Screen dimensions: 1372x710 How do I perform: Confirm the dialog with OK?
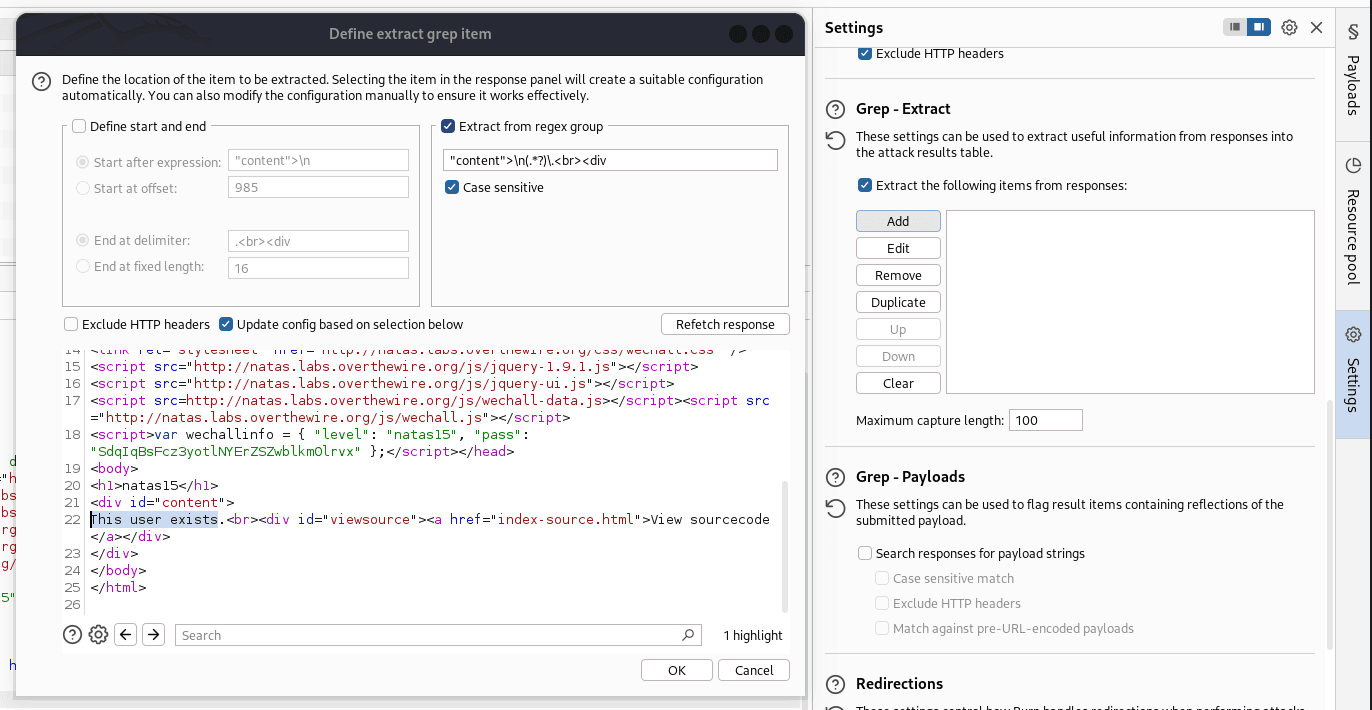(677, 670)
